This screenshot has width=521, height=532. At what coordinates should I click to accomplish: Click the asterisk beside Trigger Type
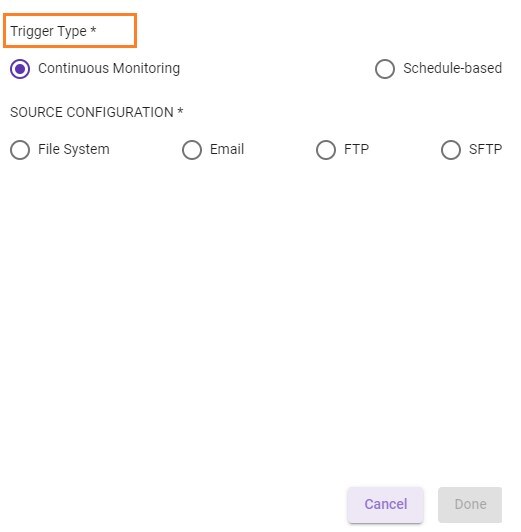coord(93,30)
